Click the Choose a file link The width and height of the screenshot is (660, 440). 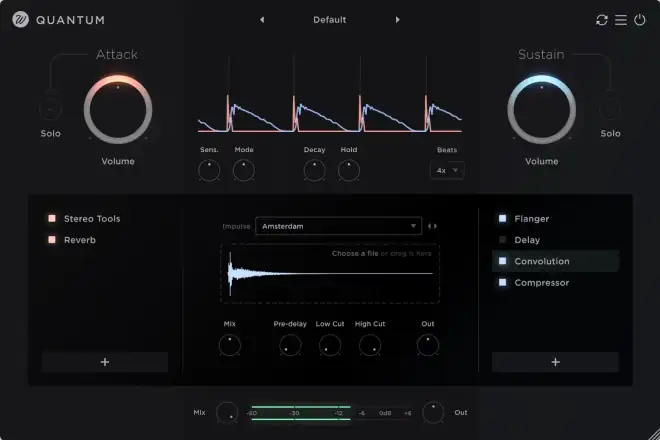point(355,253)
